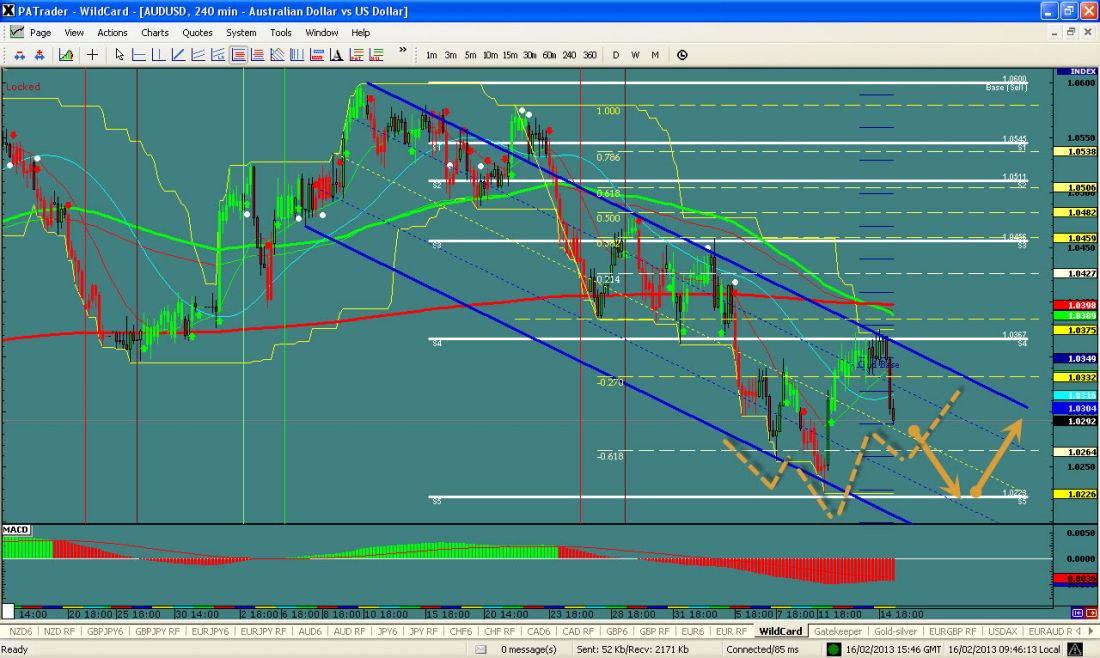This screenshot has height=658, width=1100.
Task: Open the chart indicator icon in toolbar
Action: pos(65,55)
